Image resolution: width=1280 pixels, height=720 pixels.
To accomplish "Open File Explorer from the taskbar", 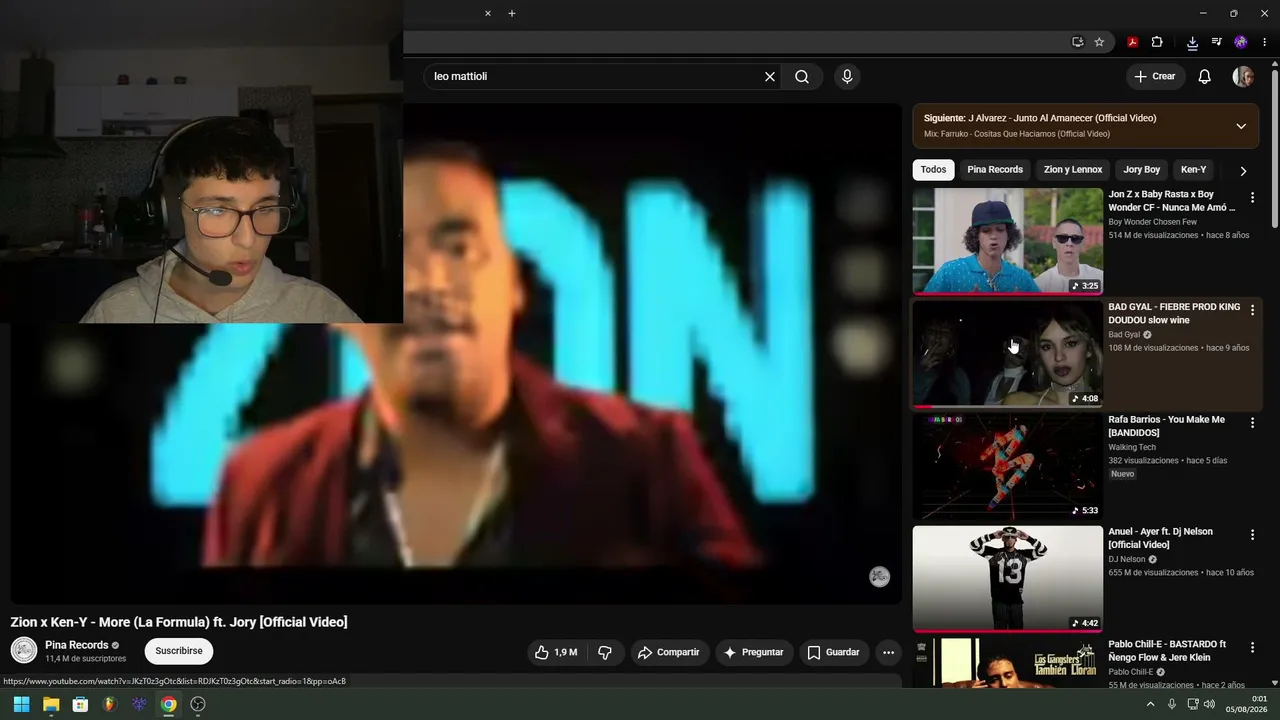I will pos(51,704).
